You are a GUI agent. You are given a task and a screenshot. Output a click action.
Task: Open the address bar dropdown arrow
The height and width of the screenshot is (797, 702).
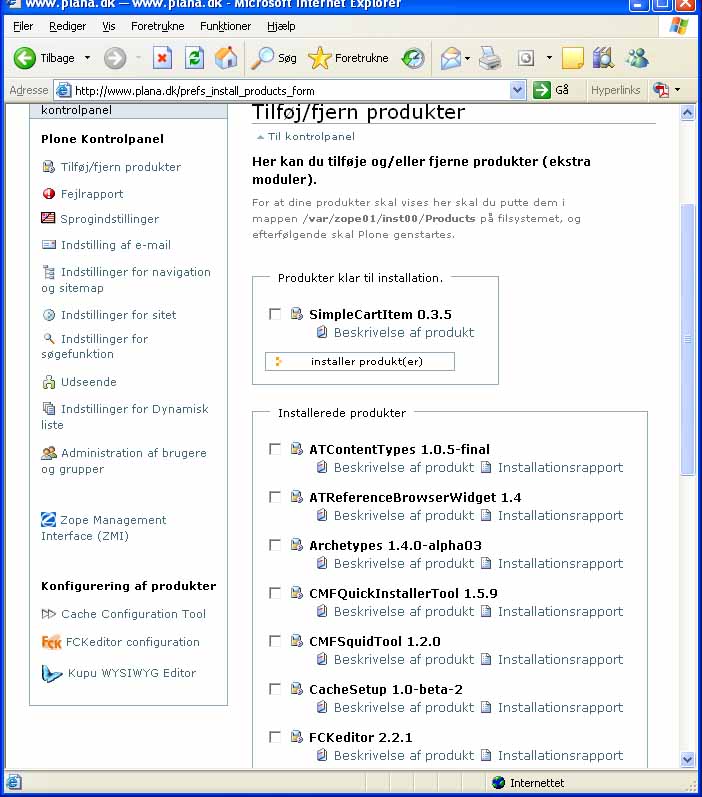pos(517,90)
